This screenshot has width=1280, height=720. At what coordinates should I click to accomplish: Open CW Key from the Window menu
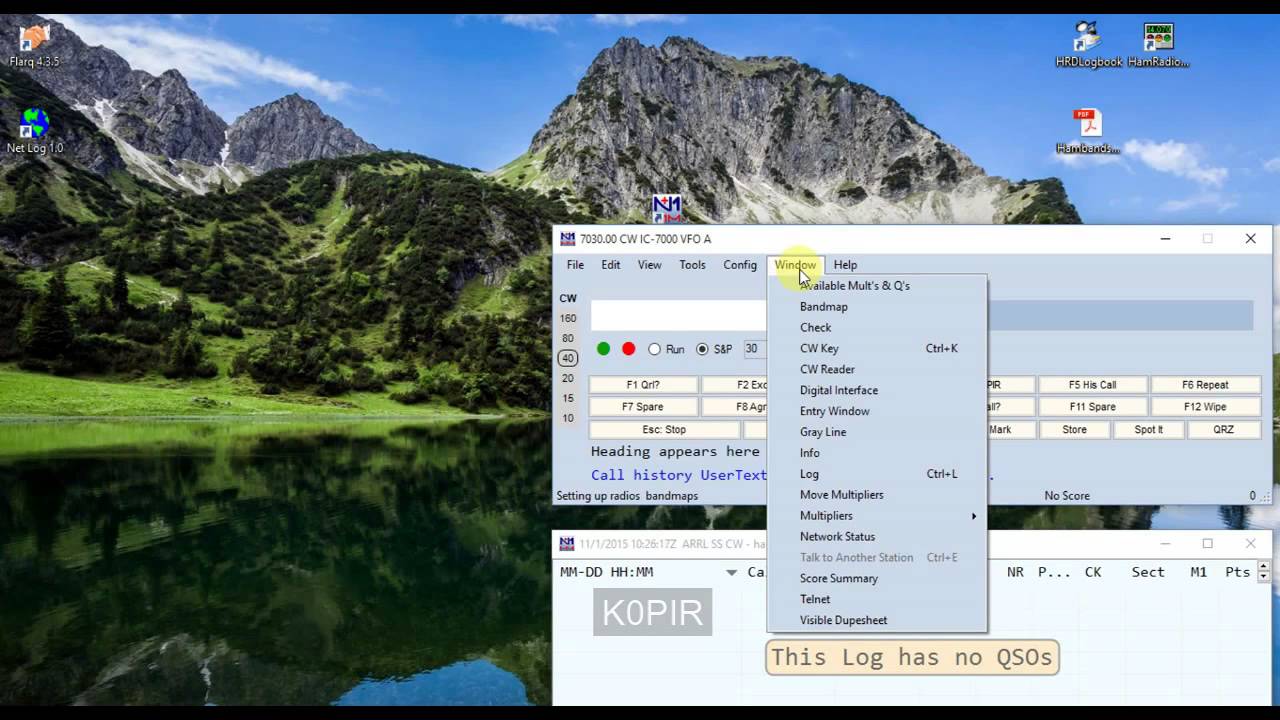877,349
